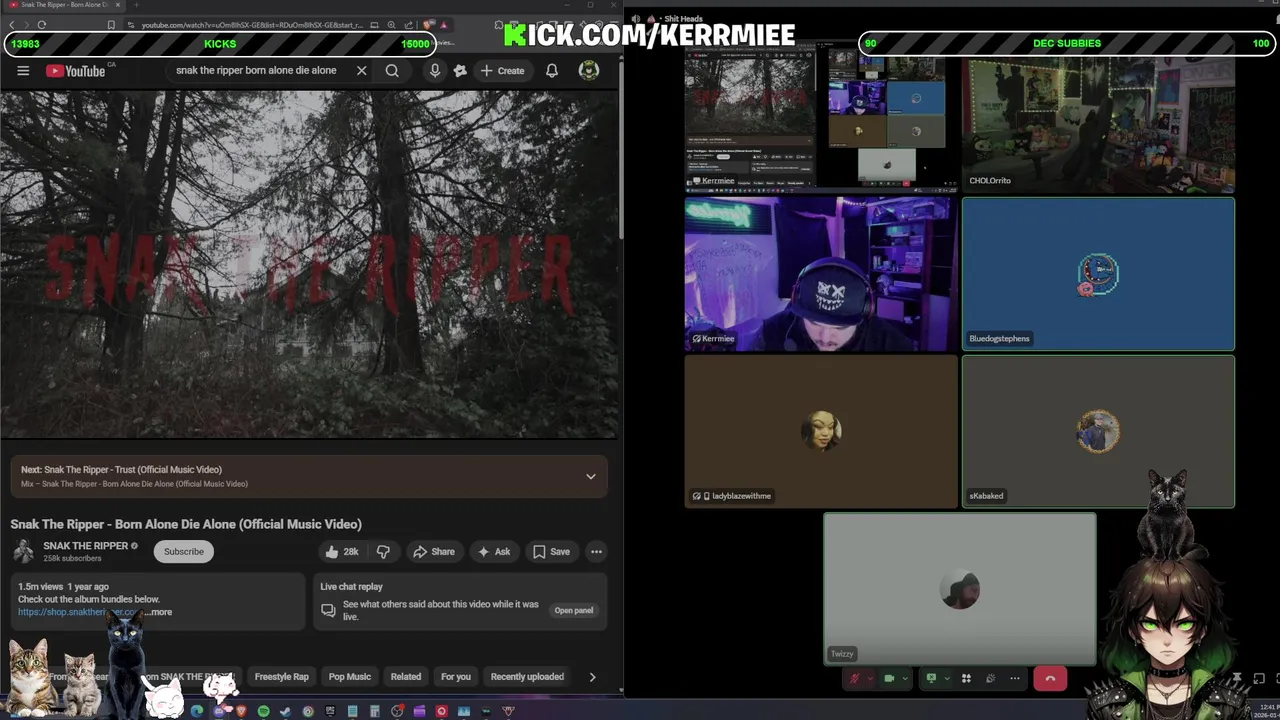The image size is (1280, 720).
Task: Select the Related chip
Action: (406, 677)
